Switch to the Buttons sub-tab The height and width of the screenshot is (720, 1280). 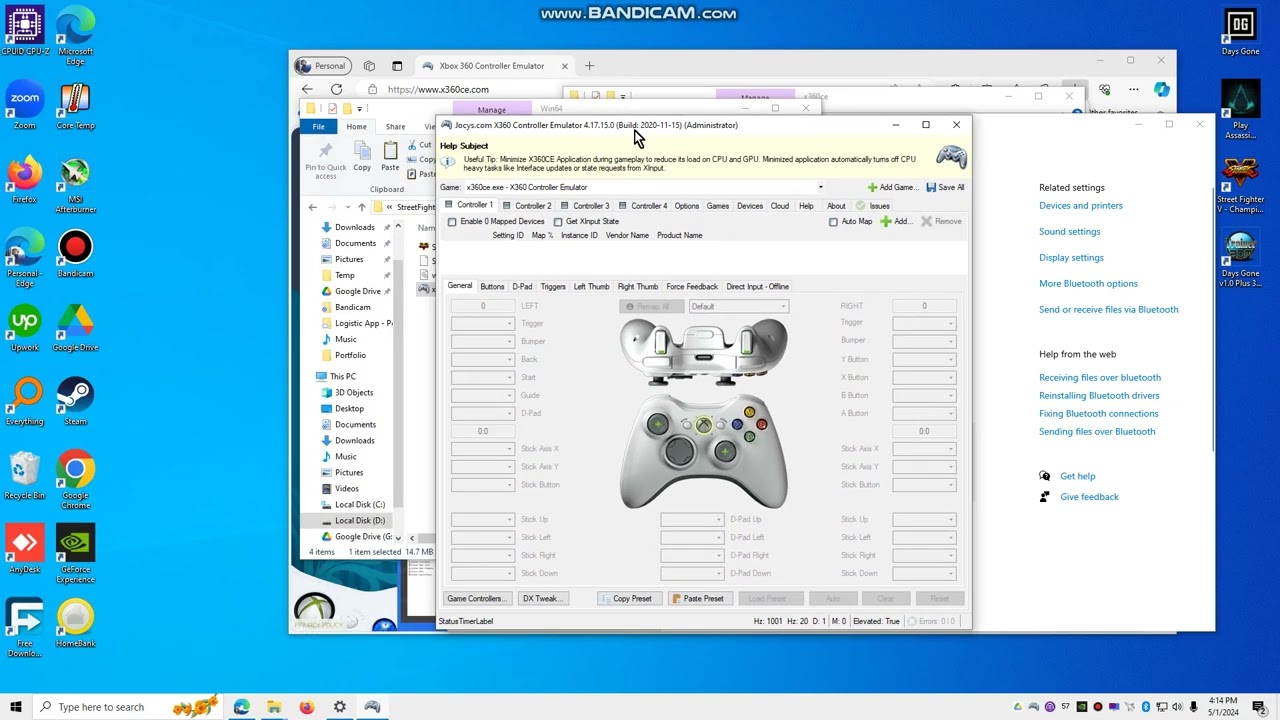click(x=492, y=287)
